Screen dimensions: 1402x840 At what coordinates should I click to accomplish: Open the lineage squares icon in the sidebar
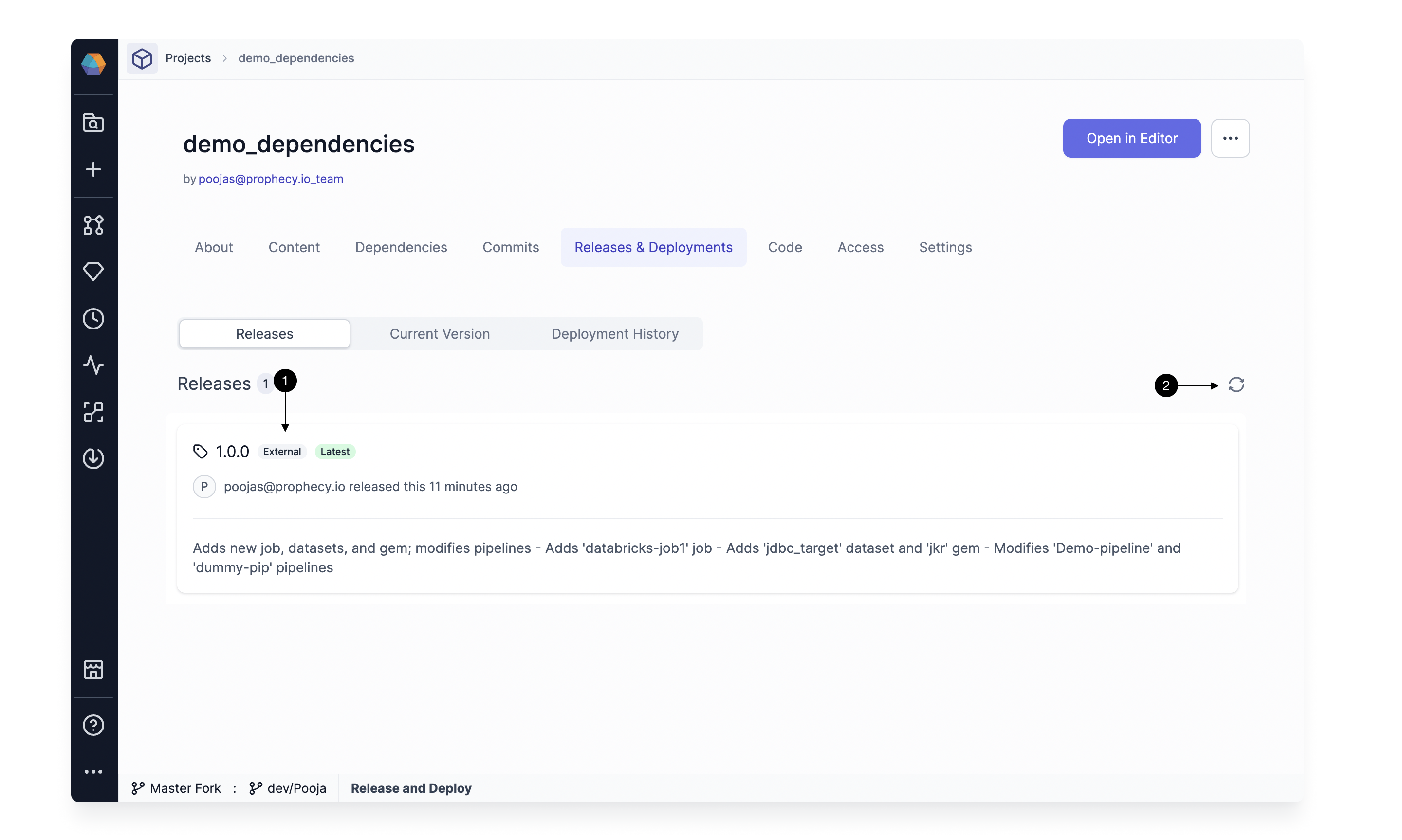click(x=93, y=412)
